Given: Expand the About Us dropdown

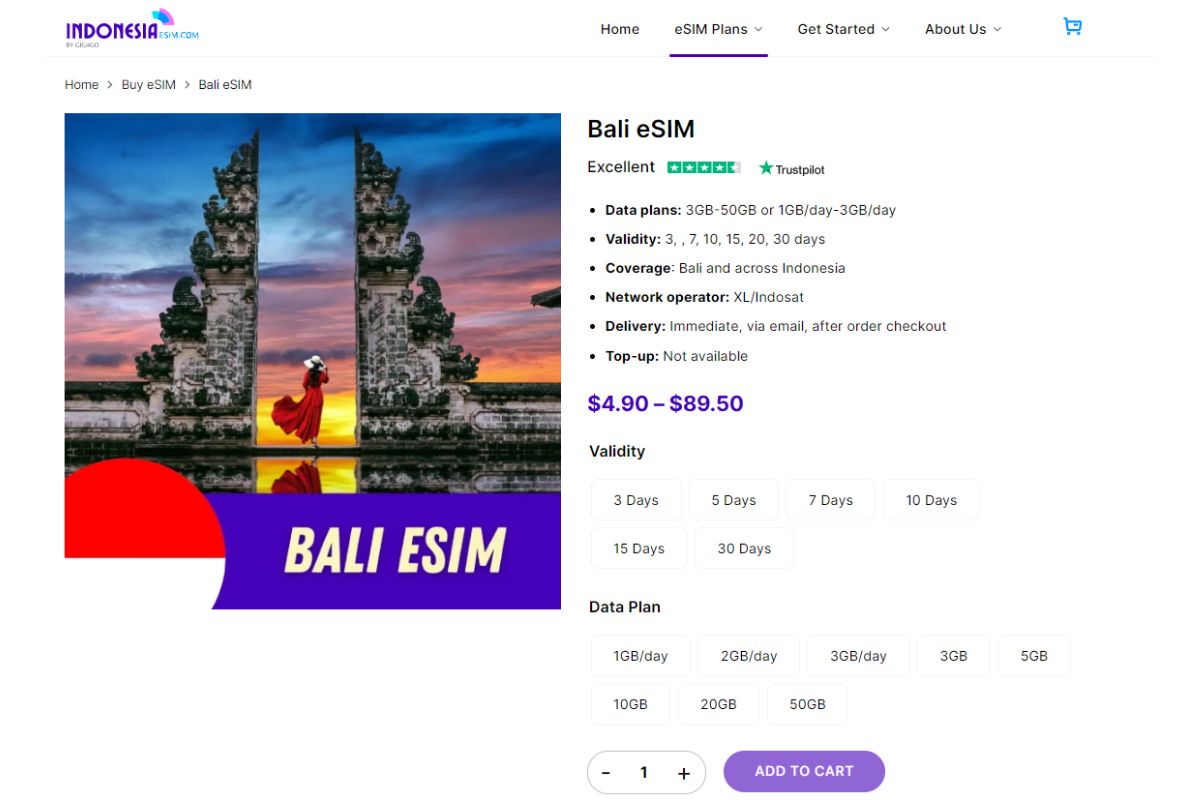Looking at the screenshot, I should coord(962,29).
